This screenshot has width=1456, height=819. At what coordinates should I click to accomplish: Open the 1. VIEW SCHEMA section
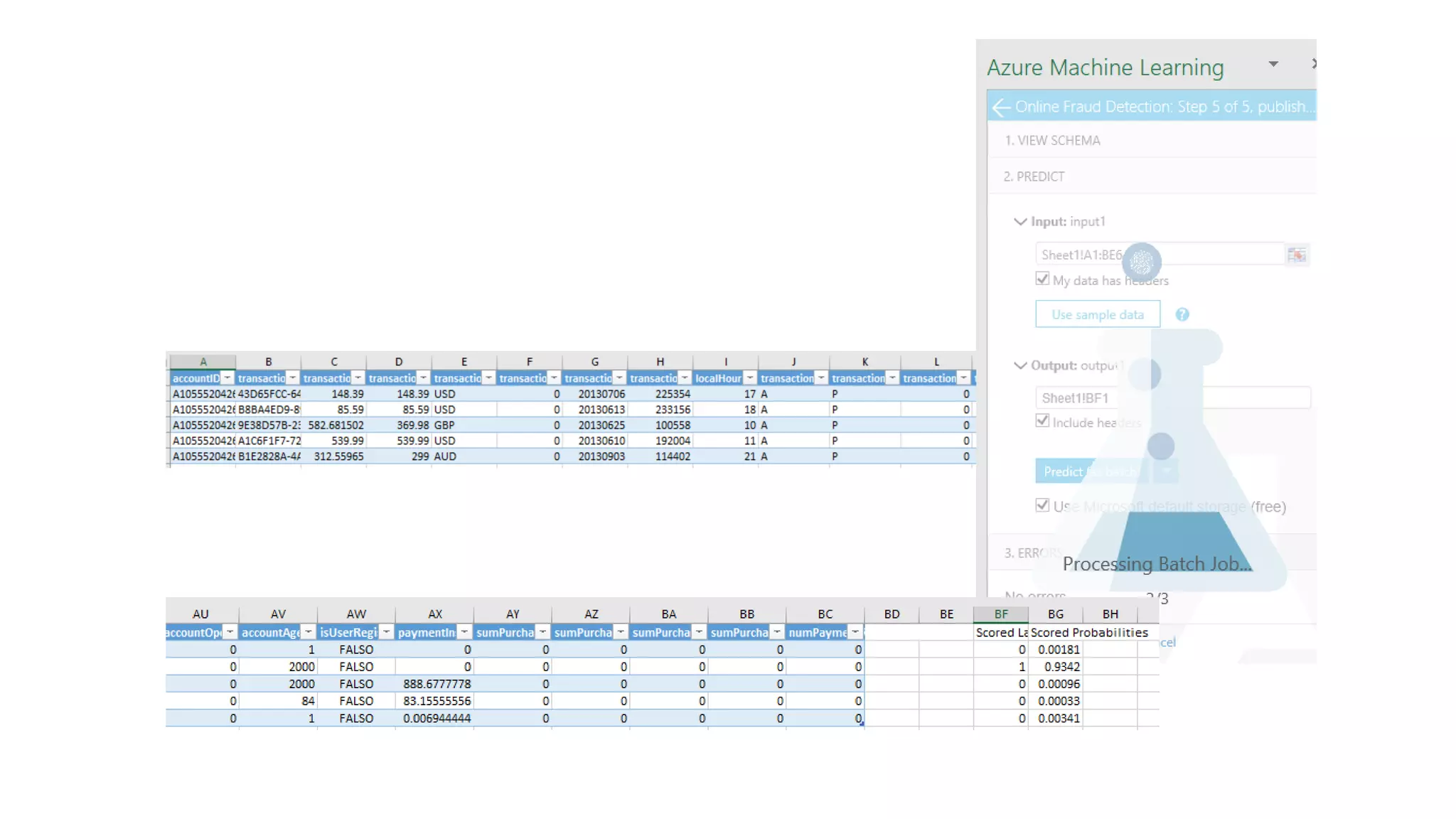point(1052,141)
